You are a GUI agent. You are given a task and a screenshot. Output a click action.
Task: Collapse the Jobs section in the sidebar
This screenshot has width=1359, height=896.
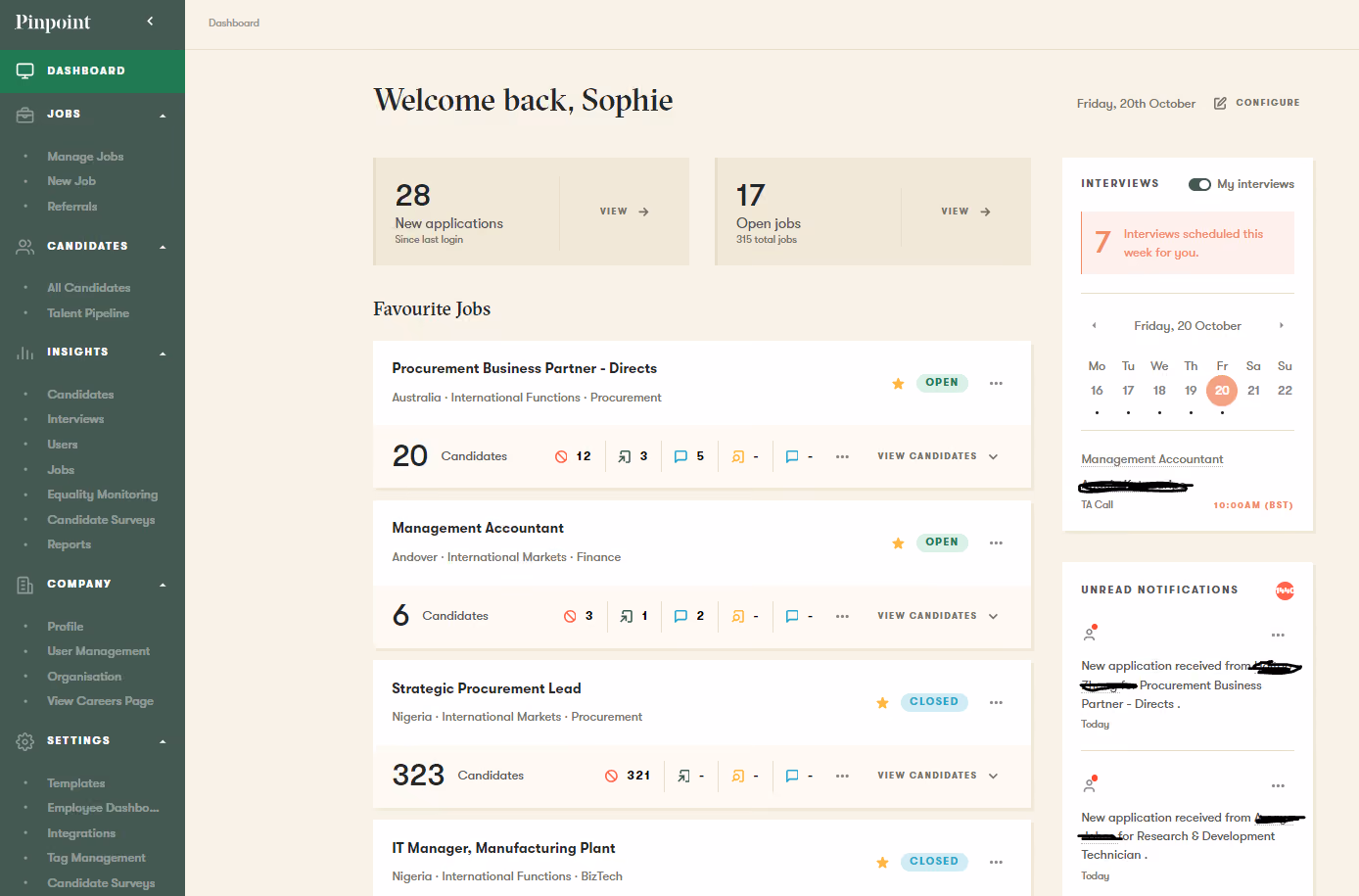163,115
